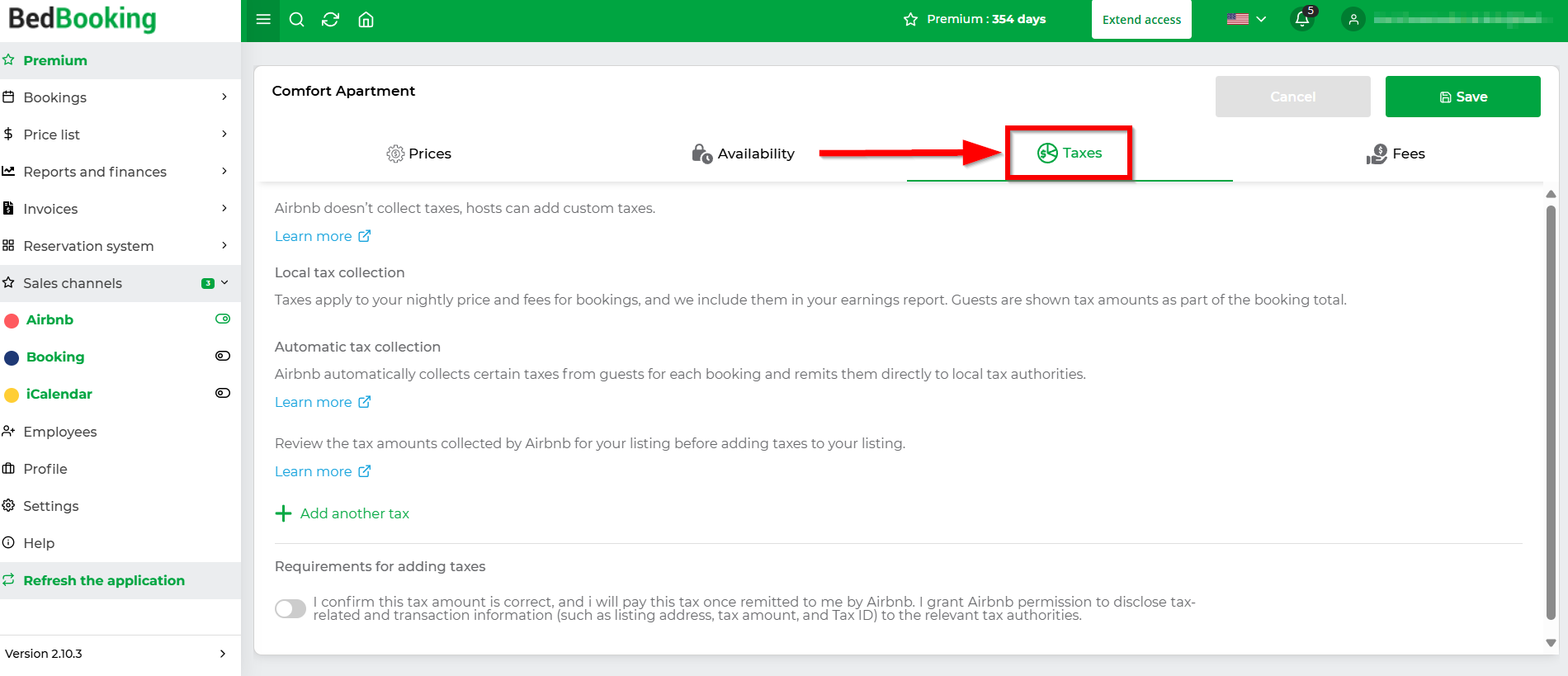Switch to the Prices tab
1568x676 pixels.
pos(418,154)
